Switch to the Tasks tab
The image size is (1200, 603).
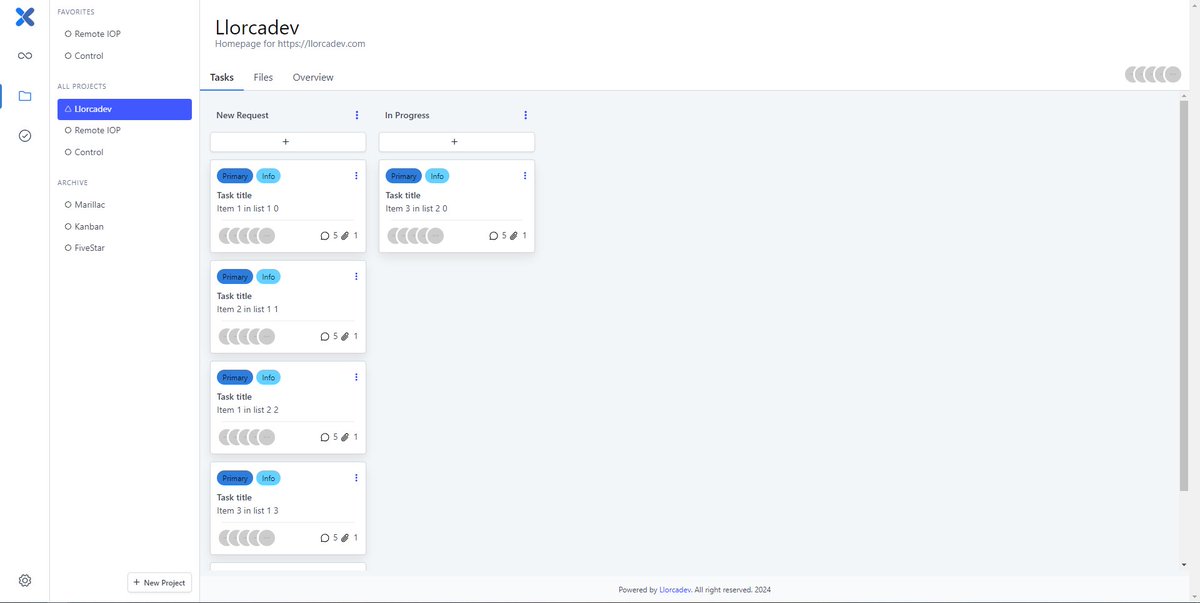point(222,77)
